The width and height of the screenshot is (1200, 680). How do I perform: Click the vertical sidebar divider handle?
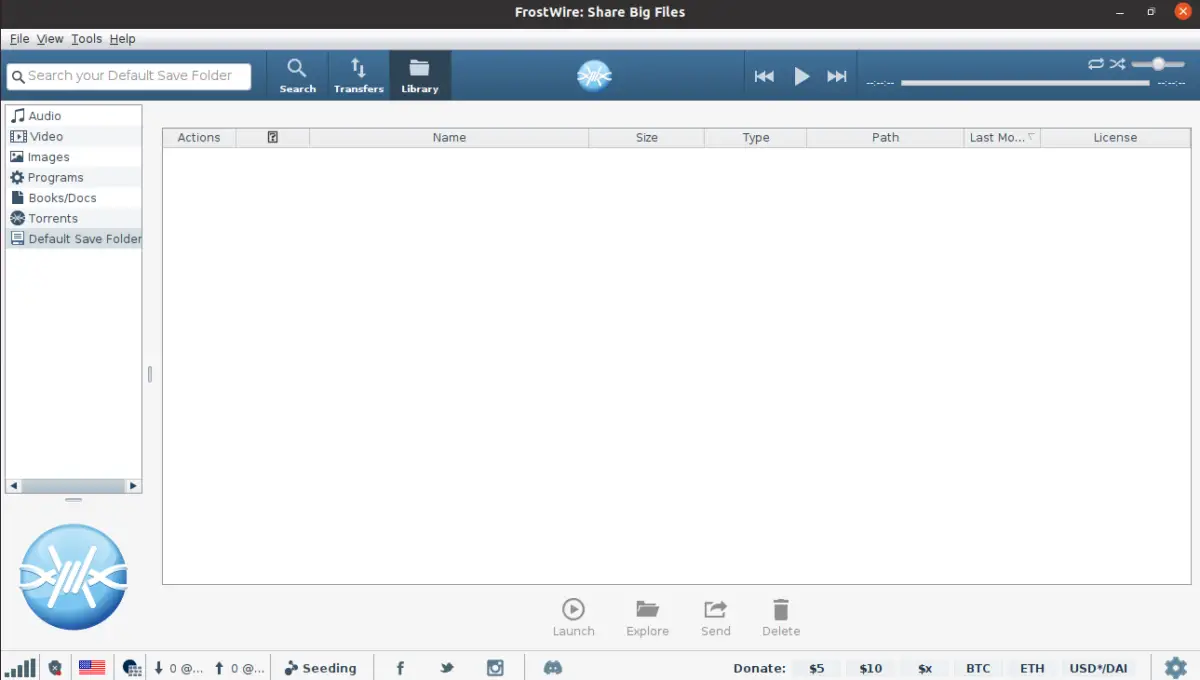(x=150, y=374)
